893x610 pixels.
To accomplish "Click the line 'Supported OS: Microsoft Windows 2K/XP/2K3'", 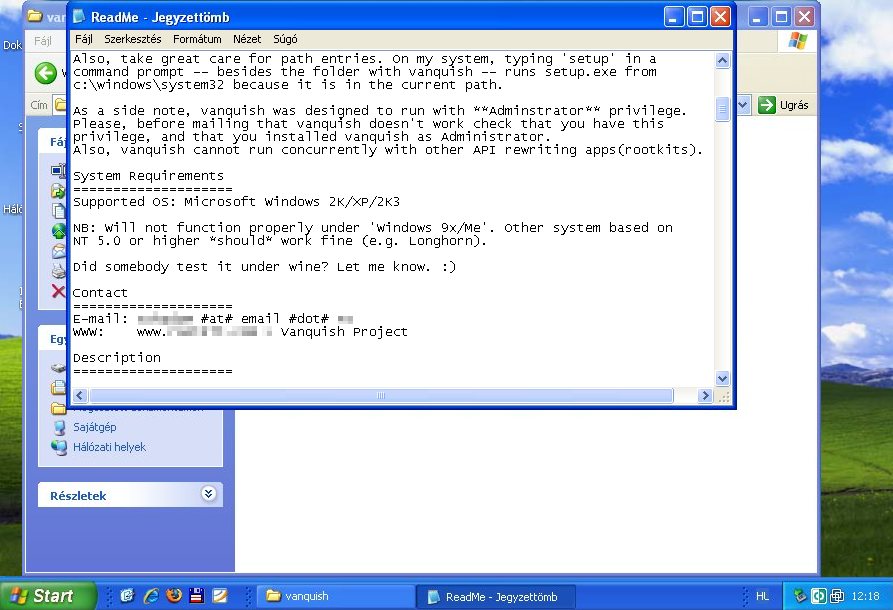I will click(236, 202).
